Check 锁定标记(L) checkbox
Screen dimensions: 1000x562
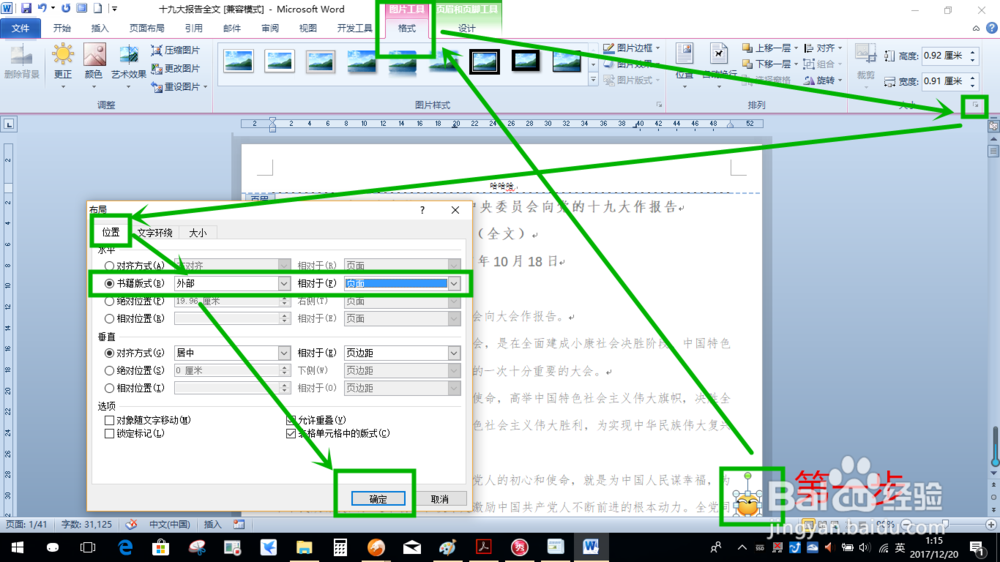click(x=109, y=434)
